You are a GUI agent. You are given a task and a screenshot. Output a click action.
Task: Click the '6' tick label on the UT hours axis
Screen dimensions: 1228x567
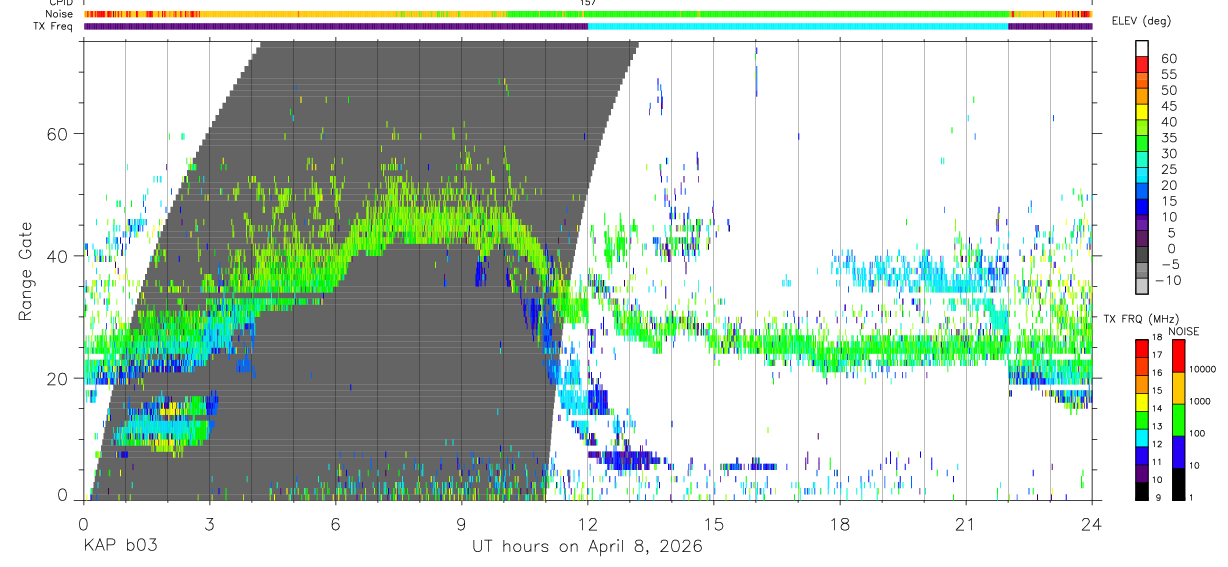(x=335, y=525)
